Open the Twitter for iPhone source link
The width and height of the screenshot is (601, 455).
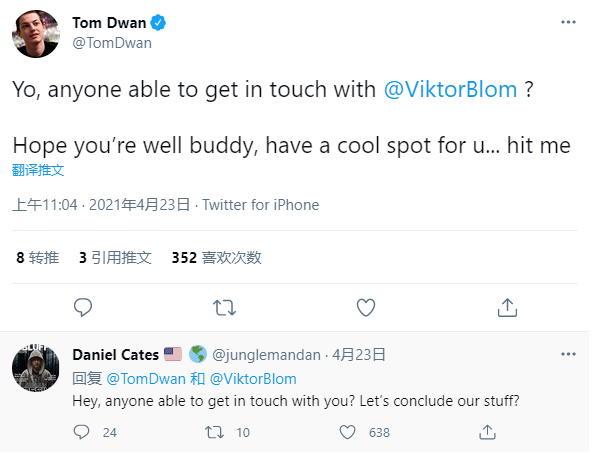[x=261, y=205]
